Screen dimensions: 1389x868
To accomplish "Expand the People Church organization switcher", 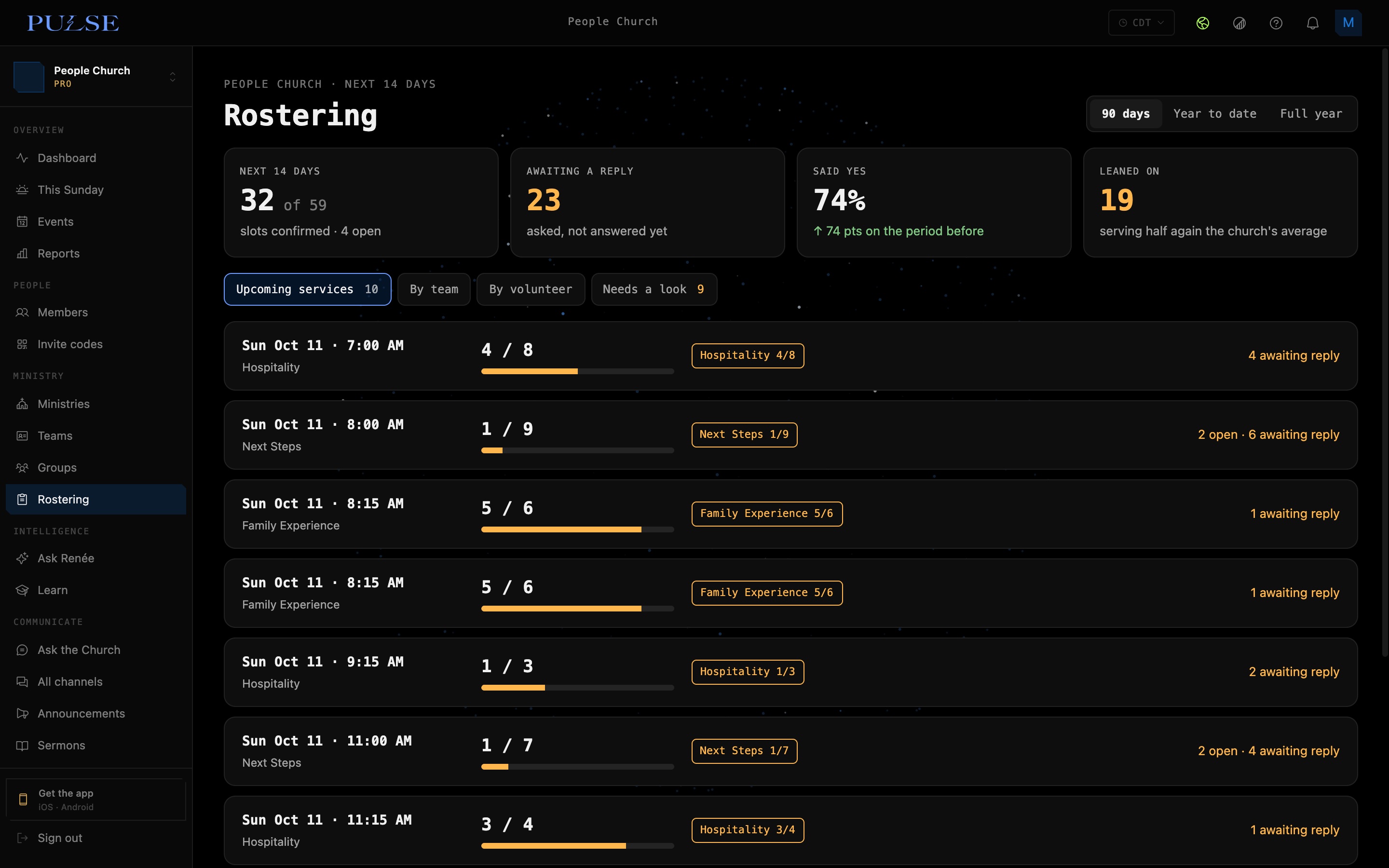I will pos(96,76).
